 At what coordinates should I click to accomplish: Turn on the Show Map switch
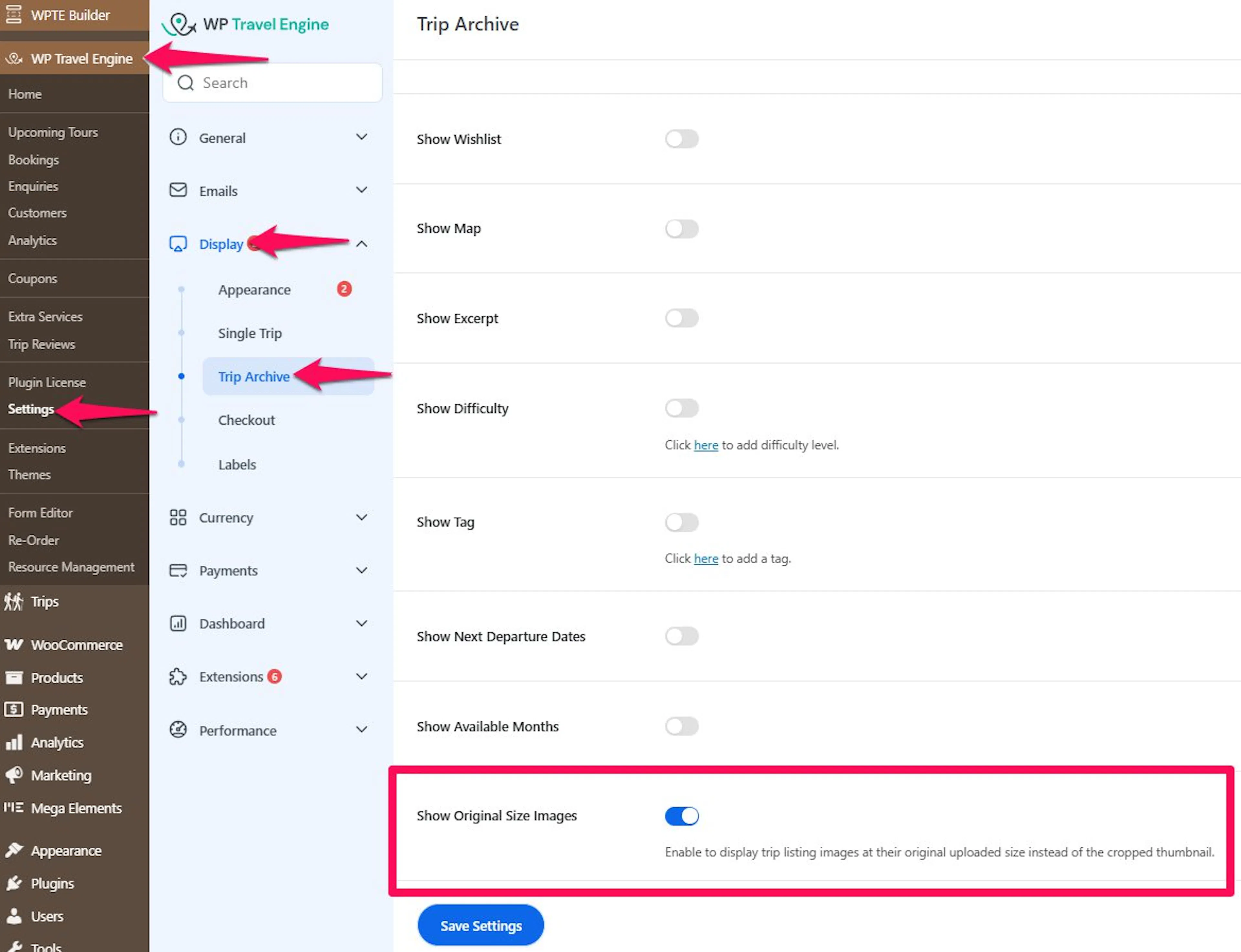click(x=682, y=229)
